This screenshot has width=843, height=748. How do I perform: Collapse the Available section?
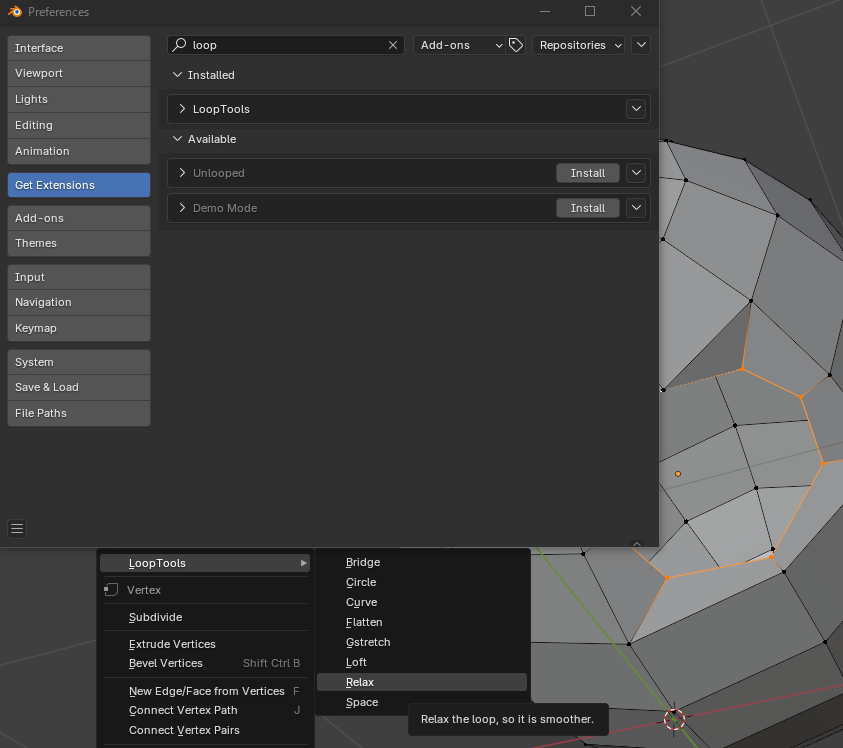click(177, 139)
